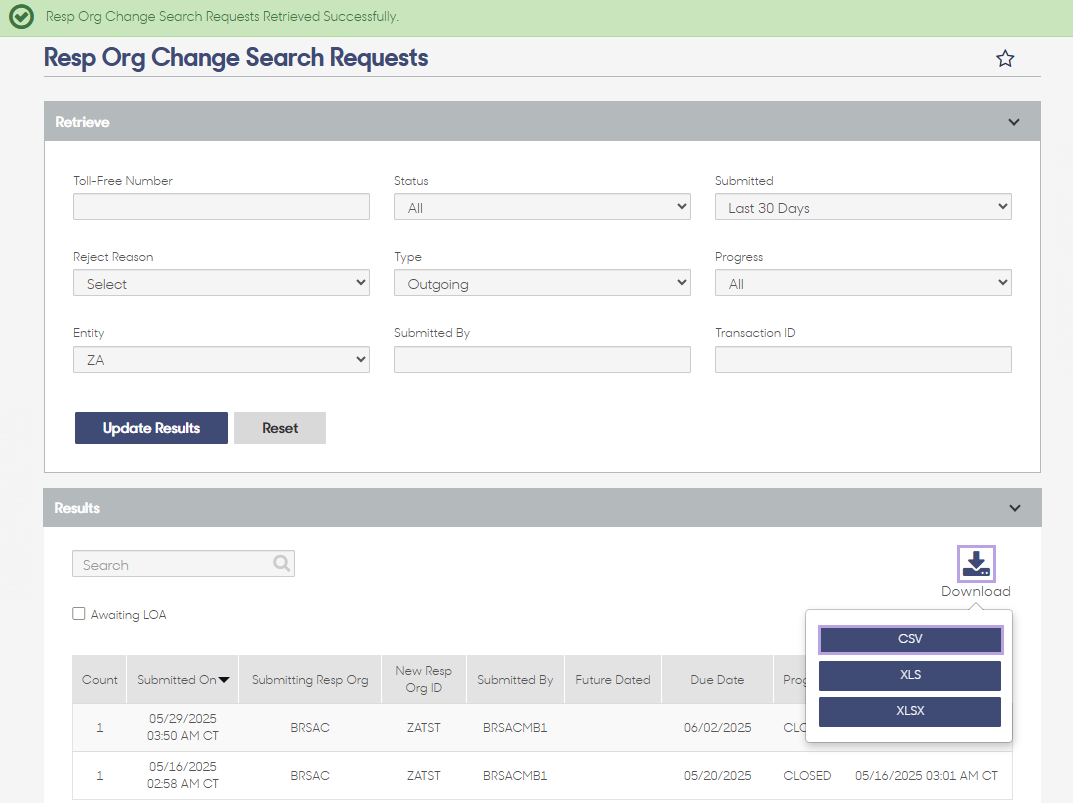Sort by Submitted By column header
1073x803 pixels.
pos(515,680)
